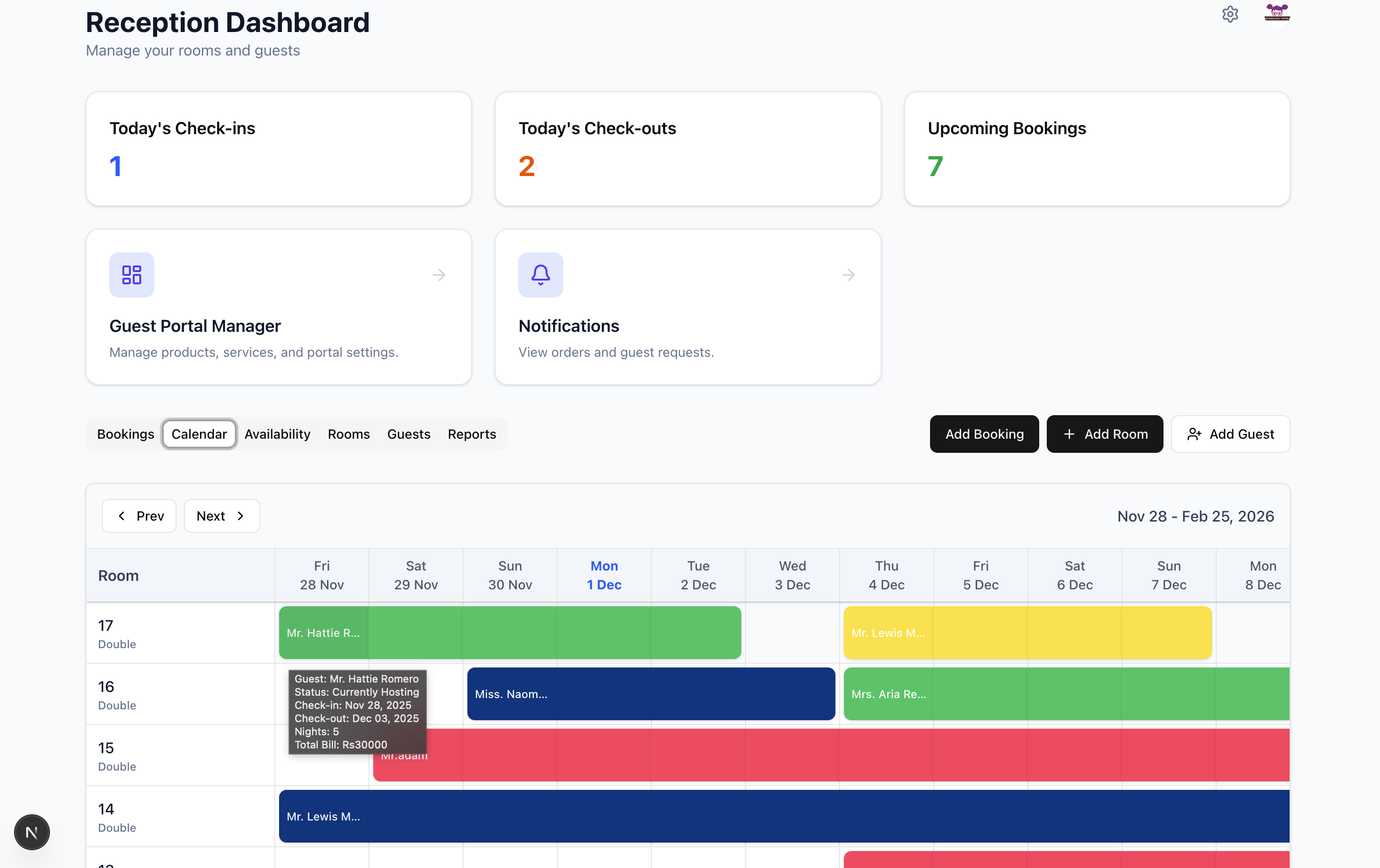Switch to the Availability tab
The width and height of the screenshot is (1380, 868).
277,434
